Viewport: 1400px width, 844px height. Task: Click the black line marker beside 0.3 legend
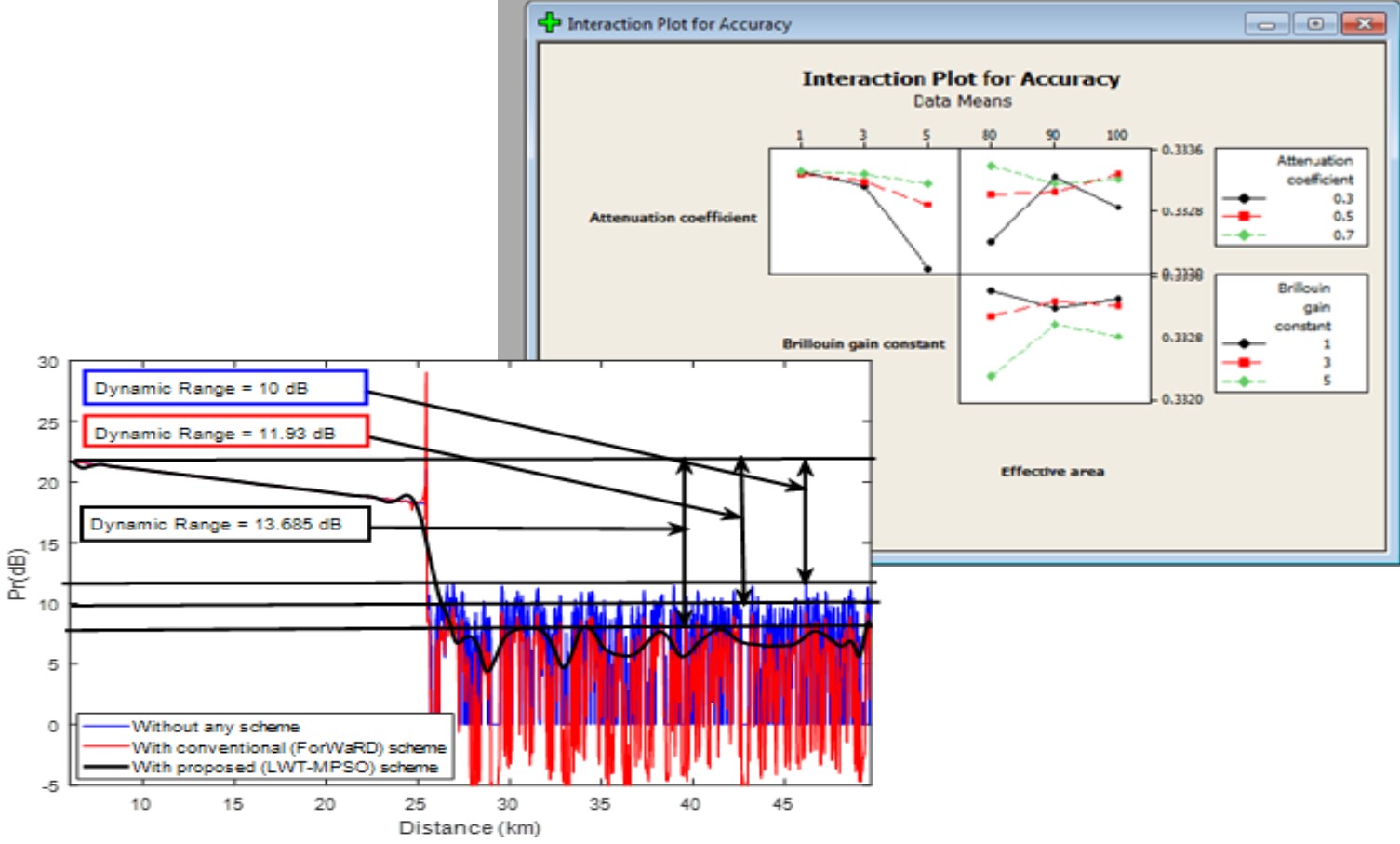pyautogui.click(x=1244, y=198)
